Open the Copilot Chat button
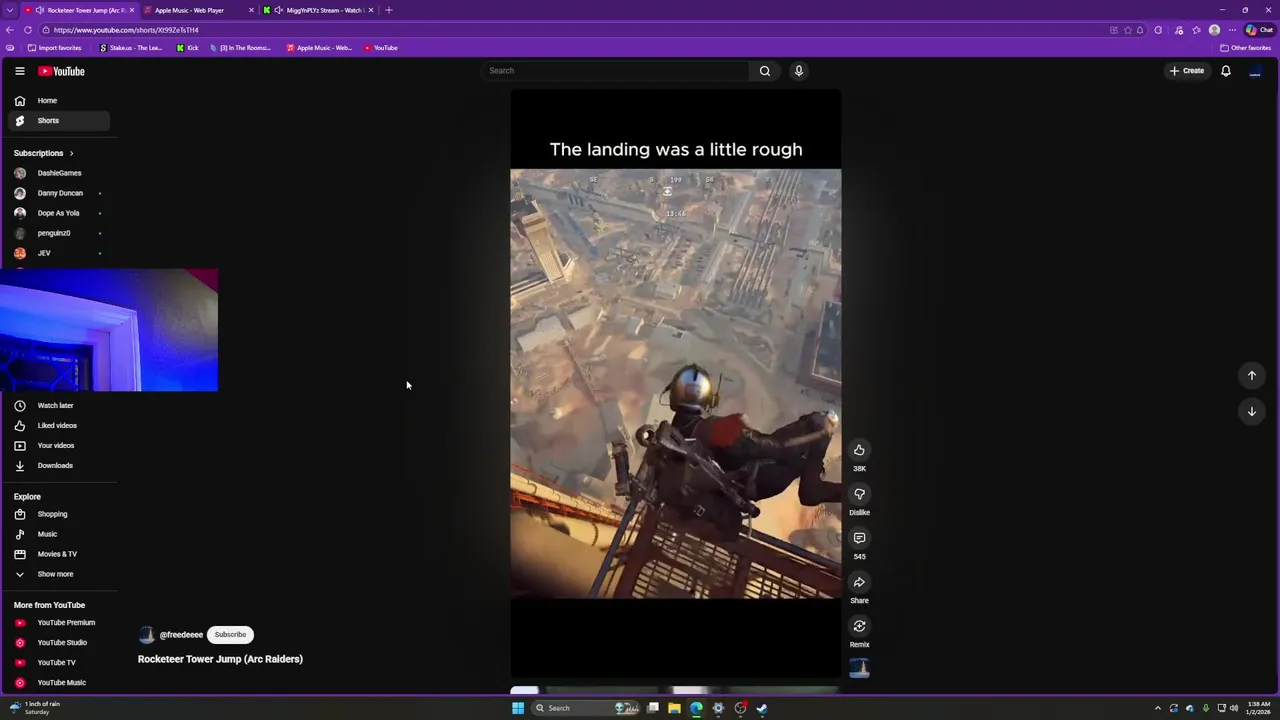Image resolution: width=1280 pixels, height=720 pixels. pyautogui.click(x=1259, y=30)
